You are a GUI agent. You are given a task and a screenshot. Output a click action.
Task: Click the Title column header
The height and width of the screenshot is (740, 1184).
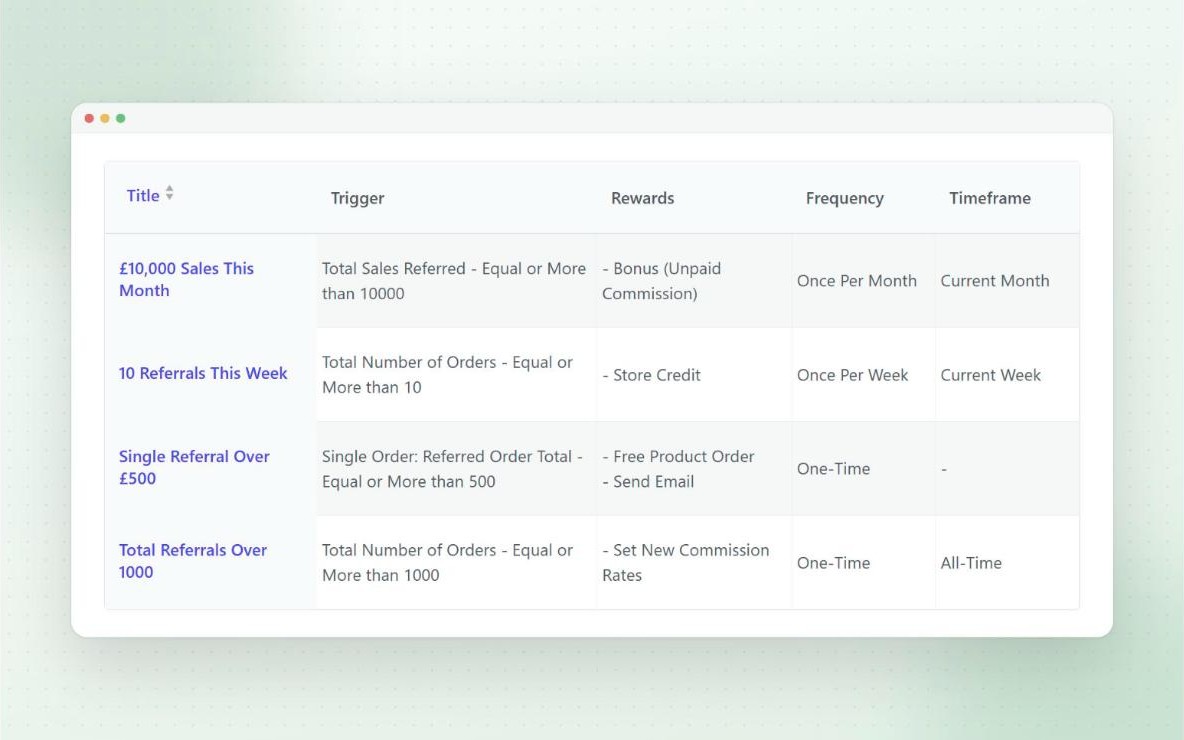(x=143, y=196)
